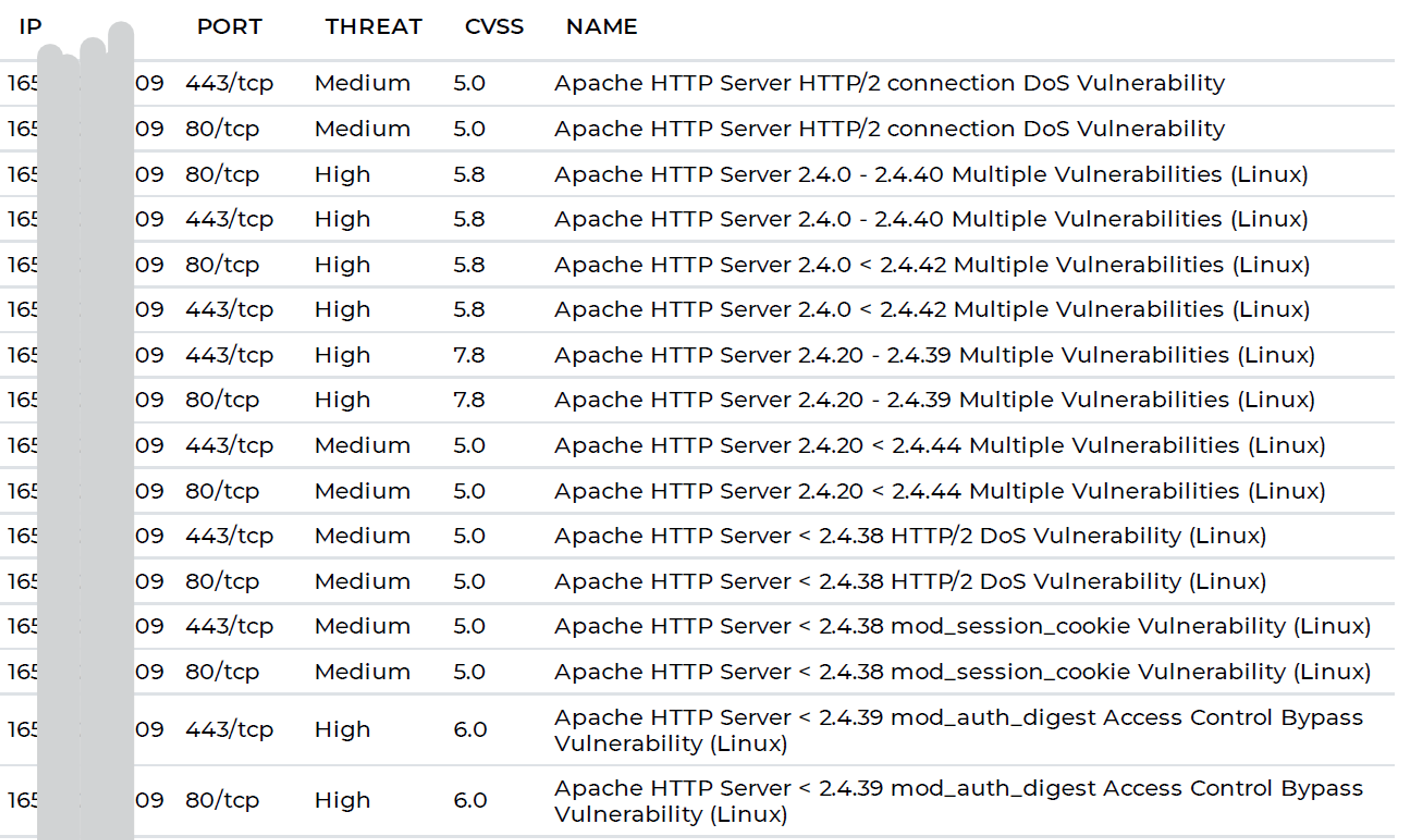Click the IP column header

[x=30, y=27]
